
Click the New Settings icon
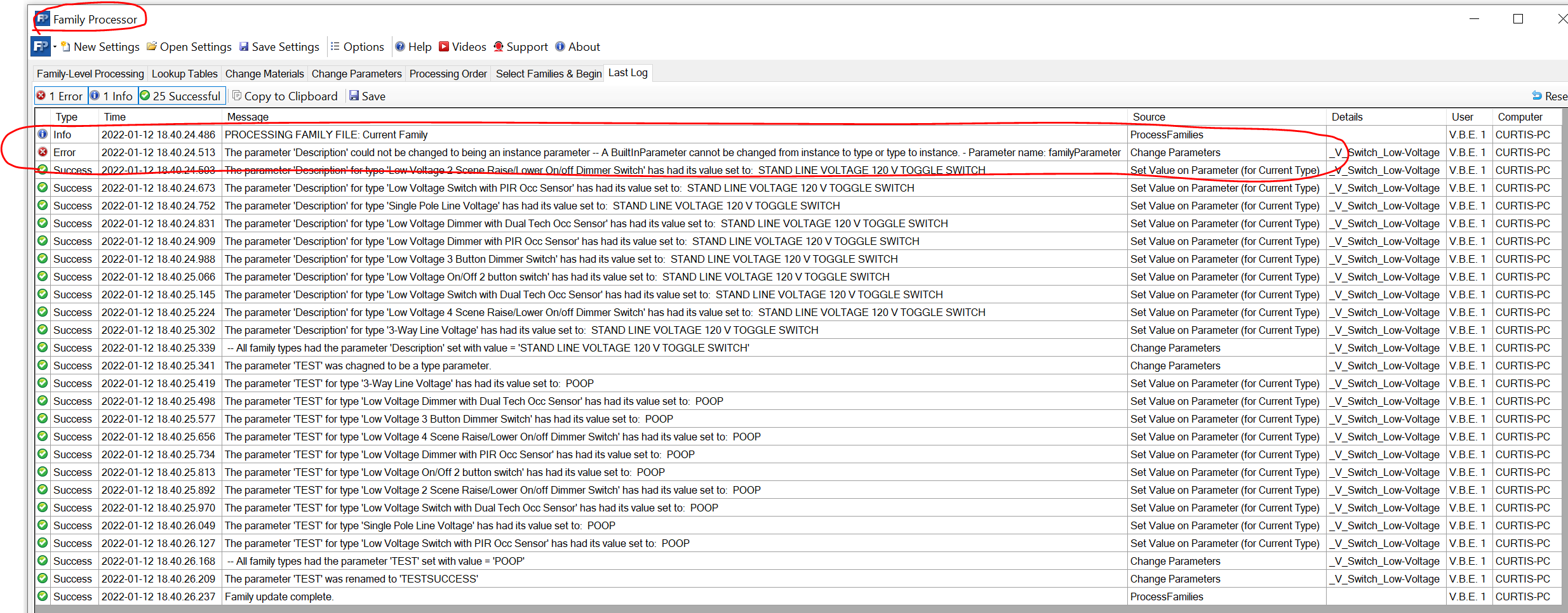66,46
